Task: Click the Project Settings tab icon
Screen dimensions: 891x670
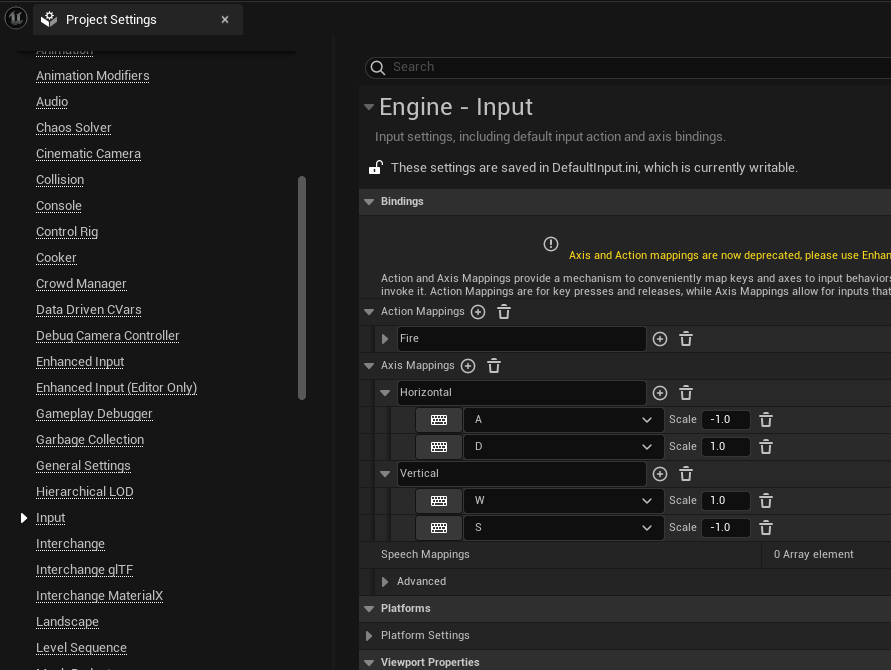Action: click(x=49, y=19)
